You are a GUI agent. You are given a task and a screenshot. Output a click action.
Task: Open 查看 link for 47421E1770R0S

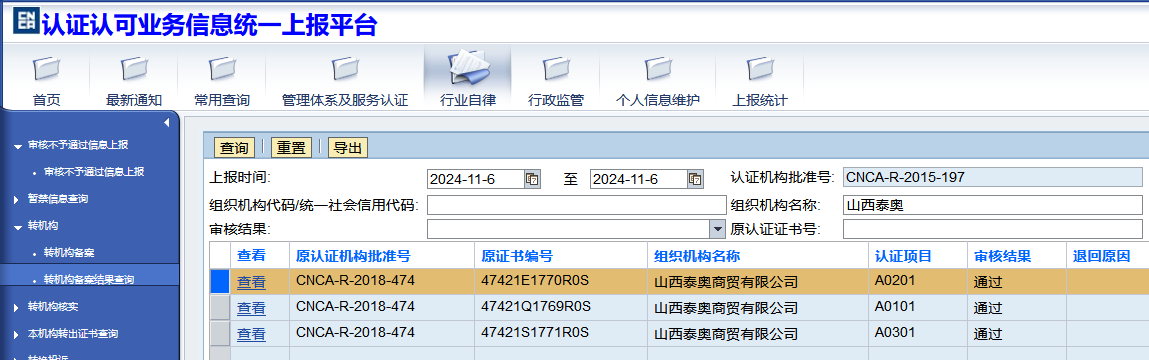tap(251, 282)
